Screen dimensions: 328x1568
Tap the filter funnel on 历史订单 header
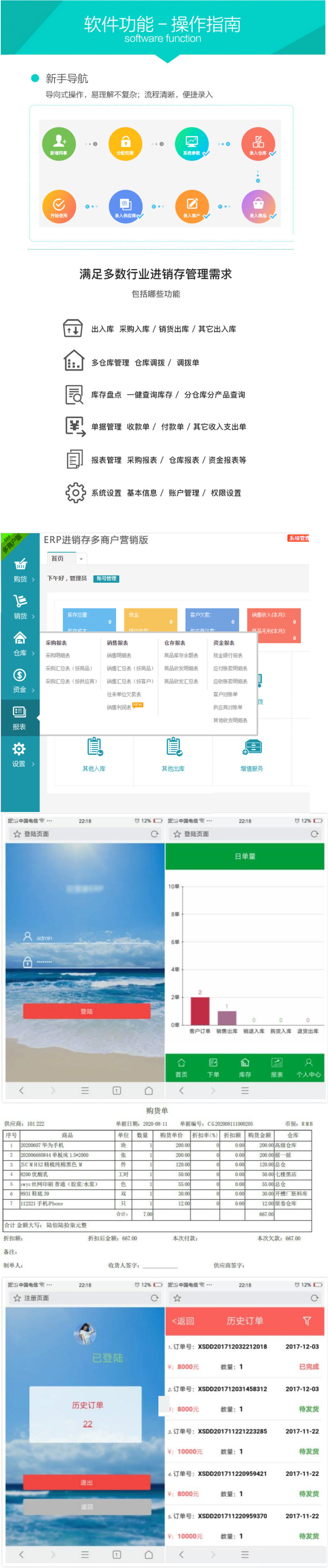[307, 1321]
